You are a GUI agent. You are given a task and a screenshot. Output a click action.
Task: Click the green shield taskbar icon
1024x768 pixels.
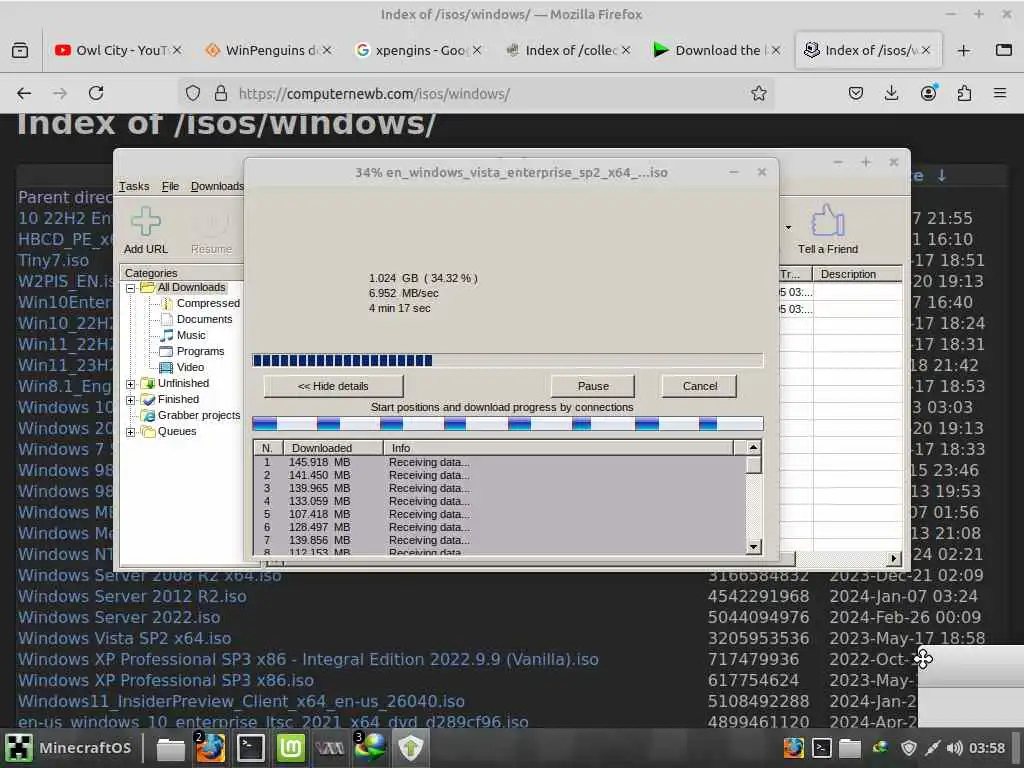click(411, 748)
